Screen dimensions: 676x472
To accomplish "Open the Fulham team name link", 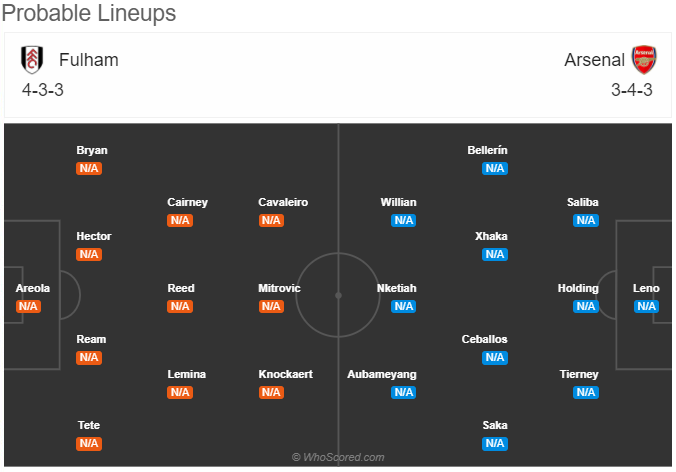I will pos(88,60).
